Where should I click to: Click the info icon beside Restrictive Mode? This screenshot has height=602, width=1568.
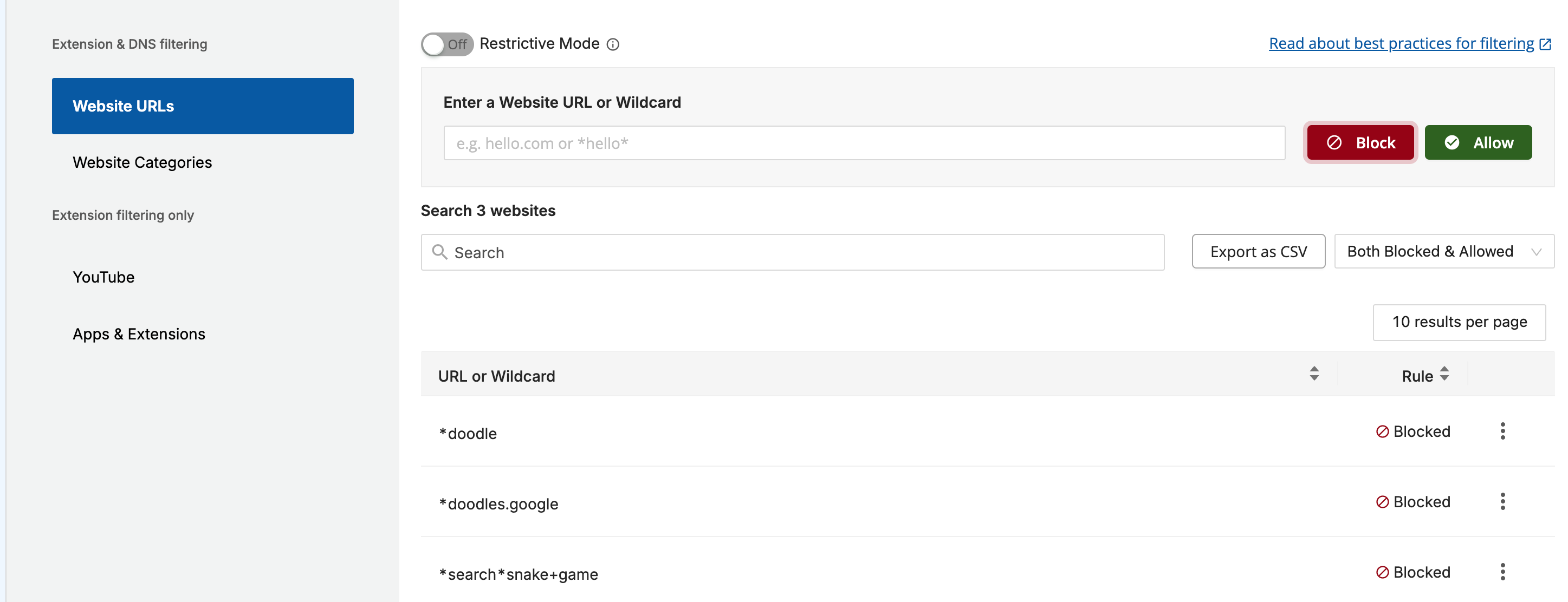tap(613, 43)
